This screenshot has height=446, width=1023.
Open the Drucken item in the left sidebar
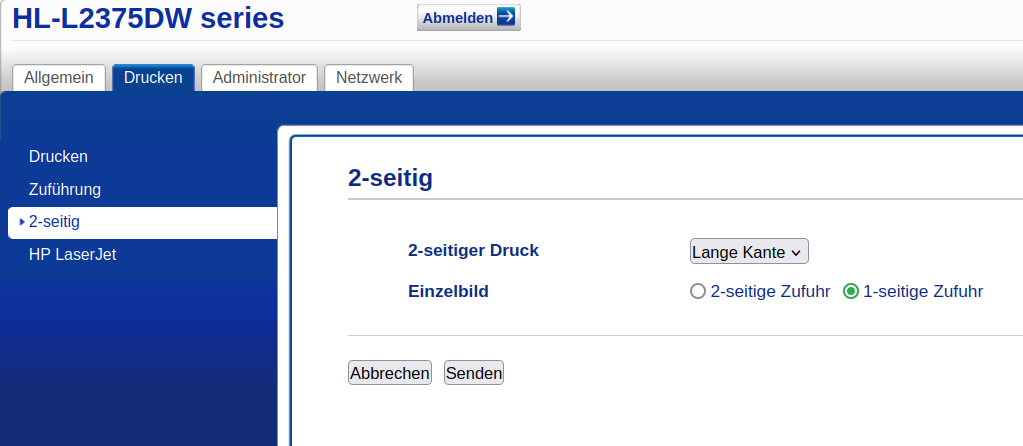click(58, 156)
